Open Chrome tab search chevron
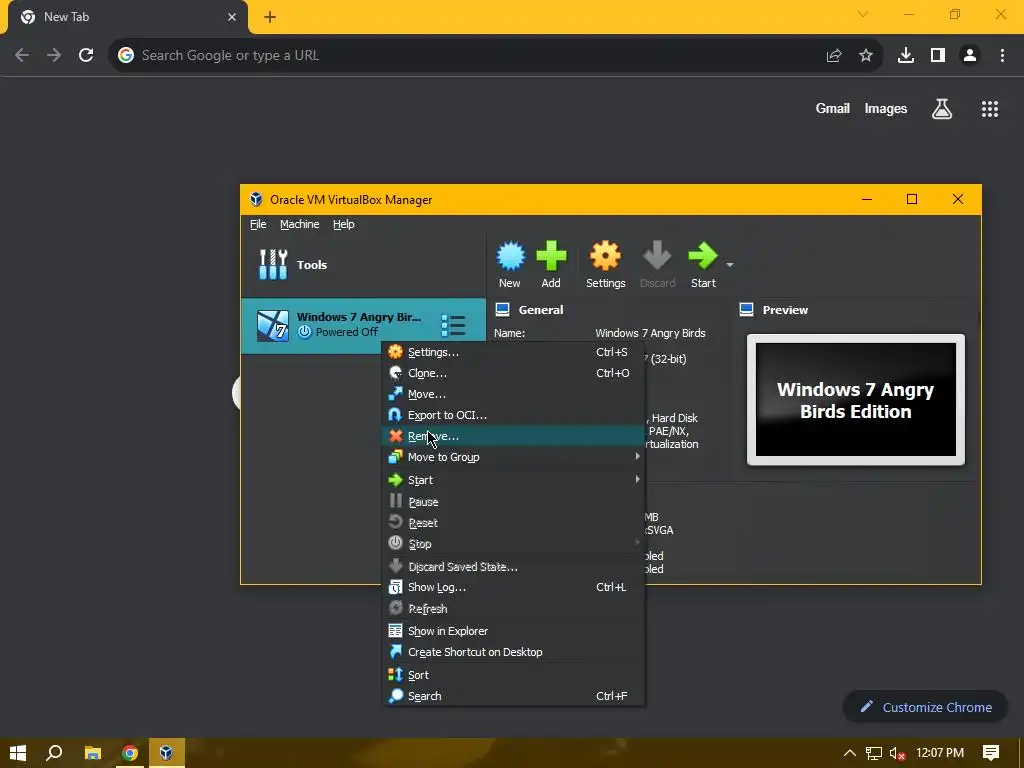 [863, 14]
